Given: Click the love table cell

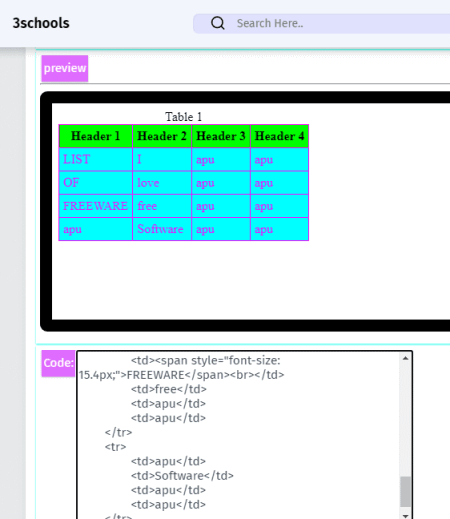Looking at the screenshot, I should 162,183.
